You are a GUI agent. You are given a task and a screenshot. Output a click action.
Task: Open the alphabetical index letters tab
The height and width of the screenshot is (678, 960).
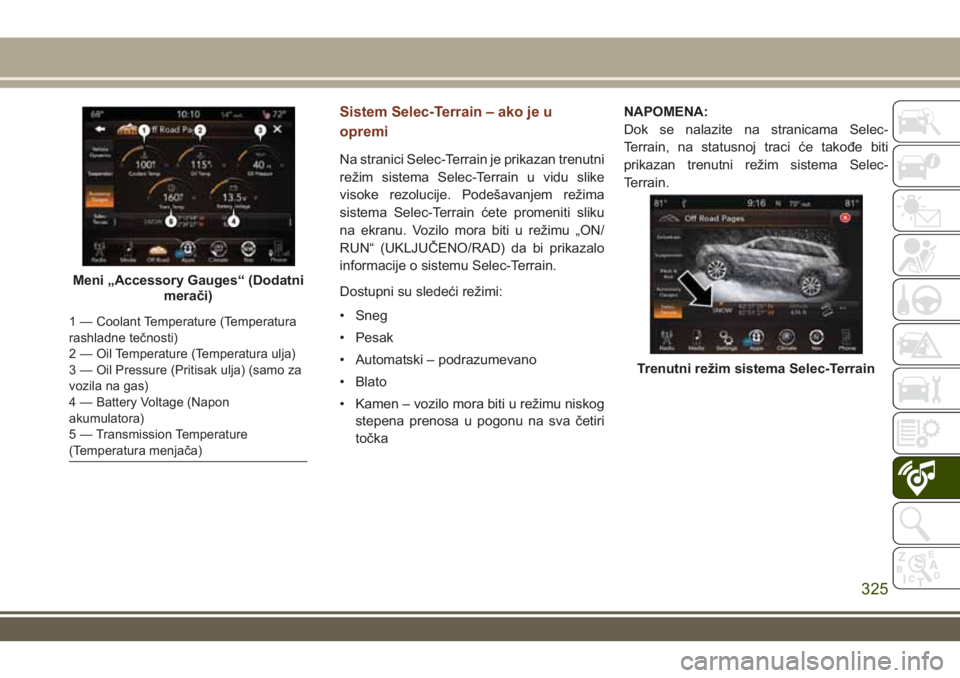tap(926, 568)
